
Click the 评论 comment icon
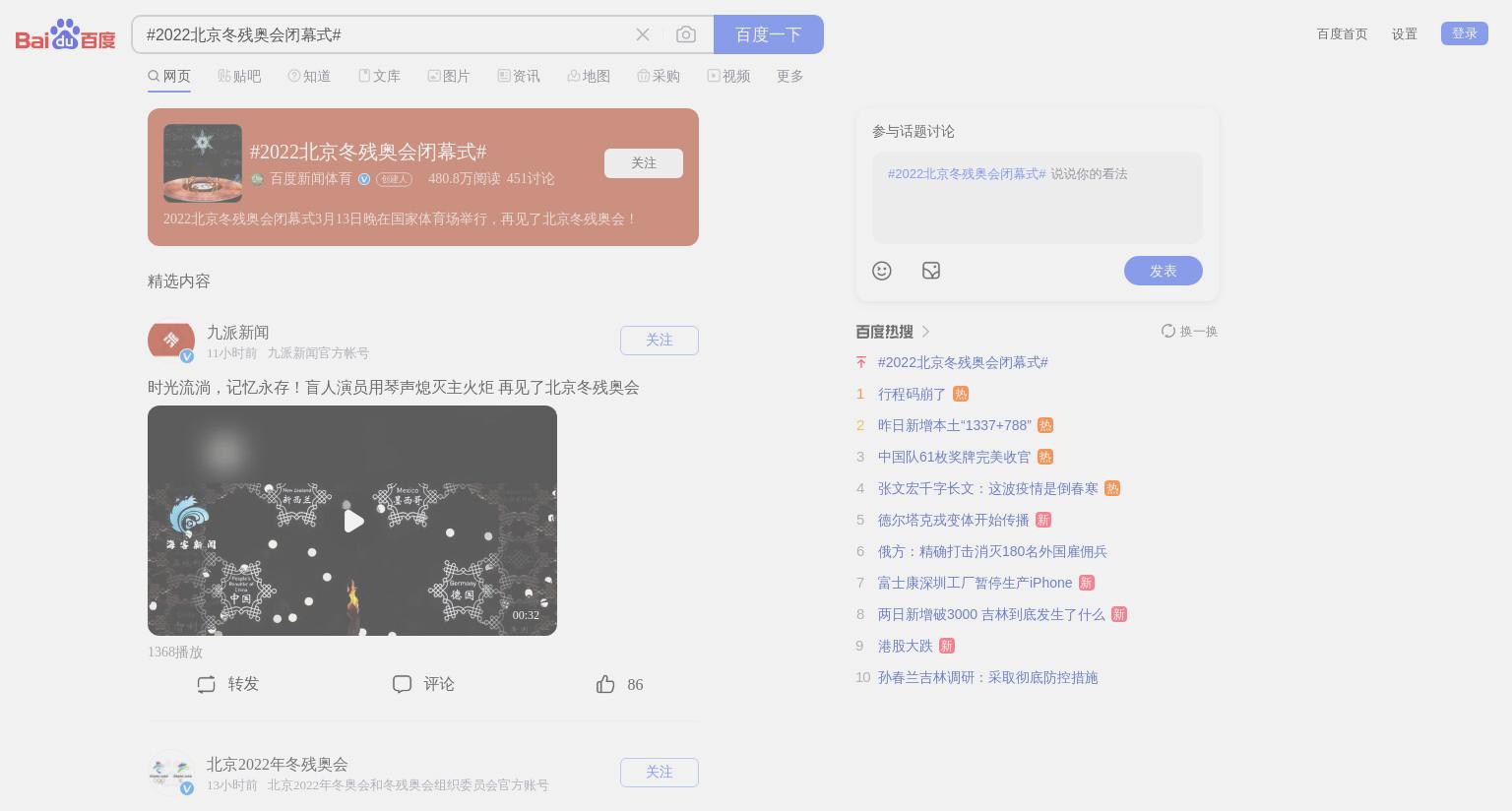402,684
